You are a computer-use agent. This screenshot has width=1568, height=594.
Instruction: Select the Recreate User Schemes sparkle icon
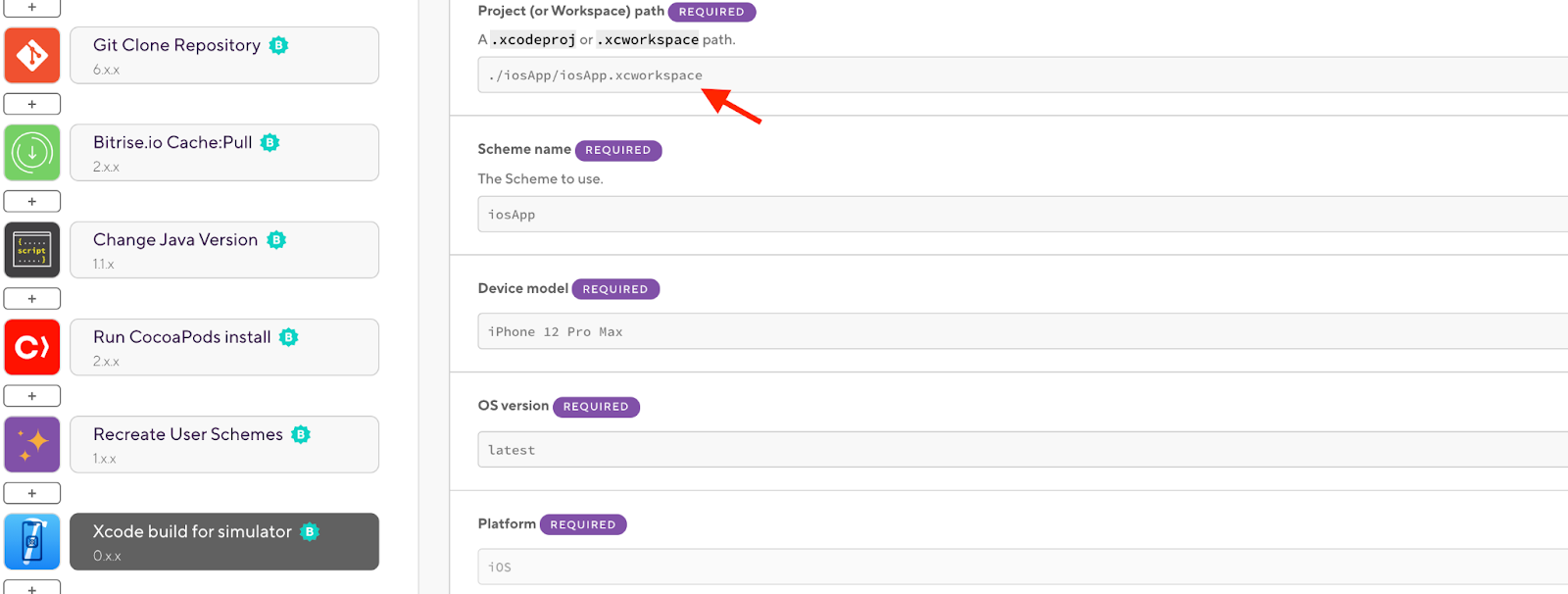tap(31, 443)
